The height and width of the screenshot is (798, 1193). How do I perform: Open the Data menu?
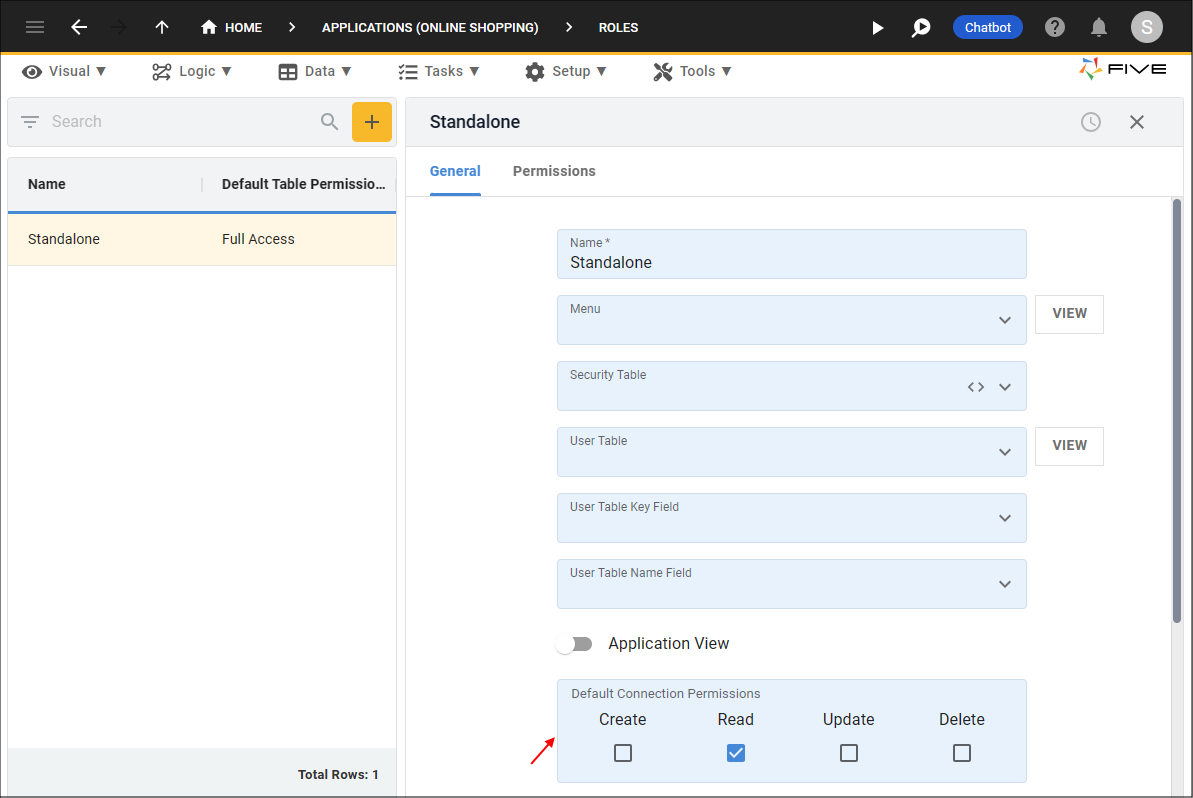pyautogui.click(x=315, y=72)
